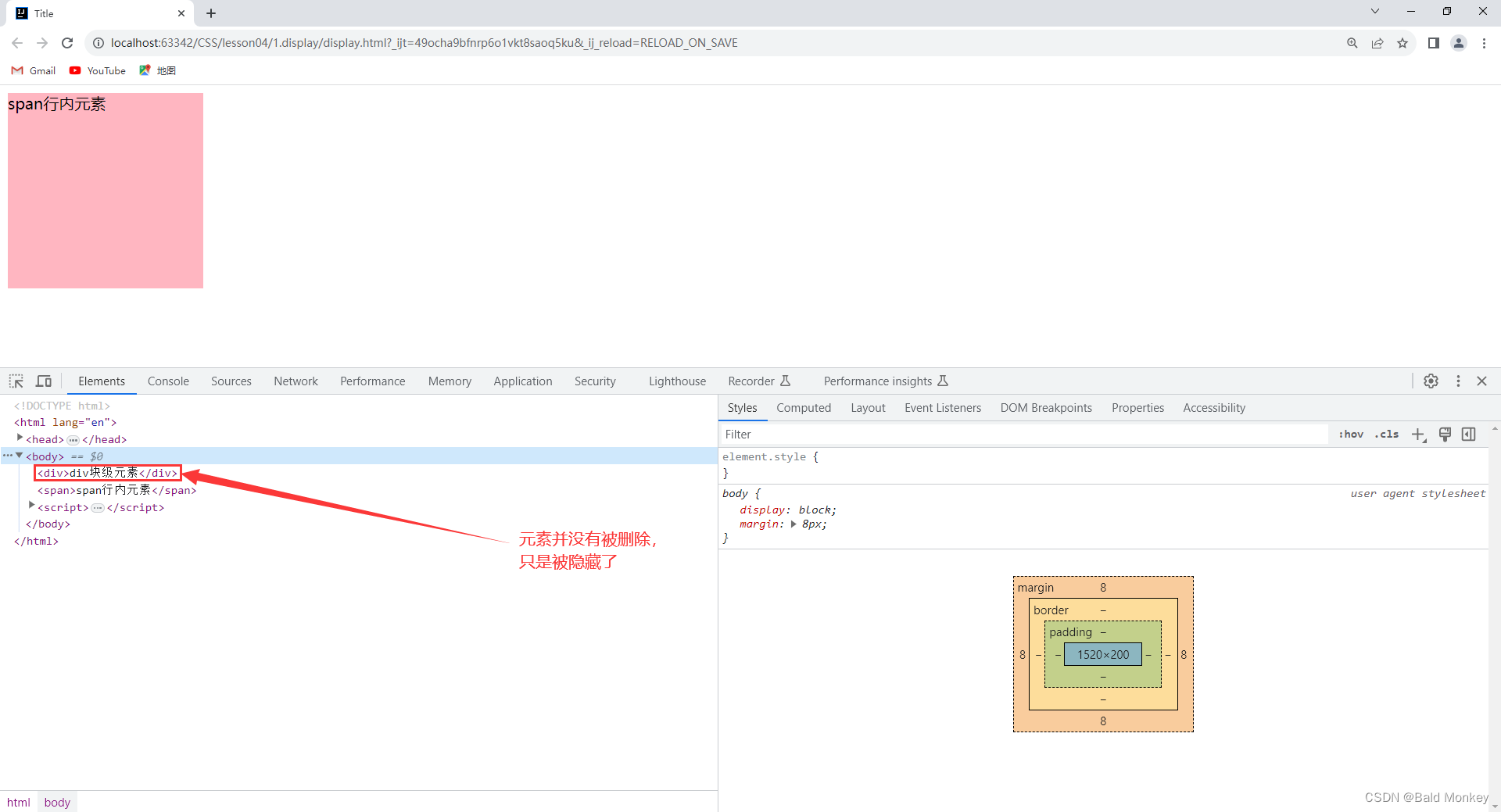Expand the margin shorthand property
This screenshot has height=812, width=1501.
click(793, 524)
